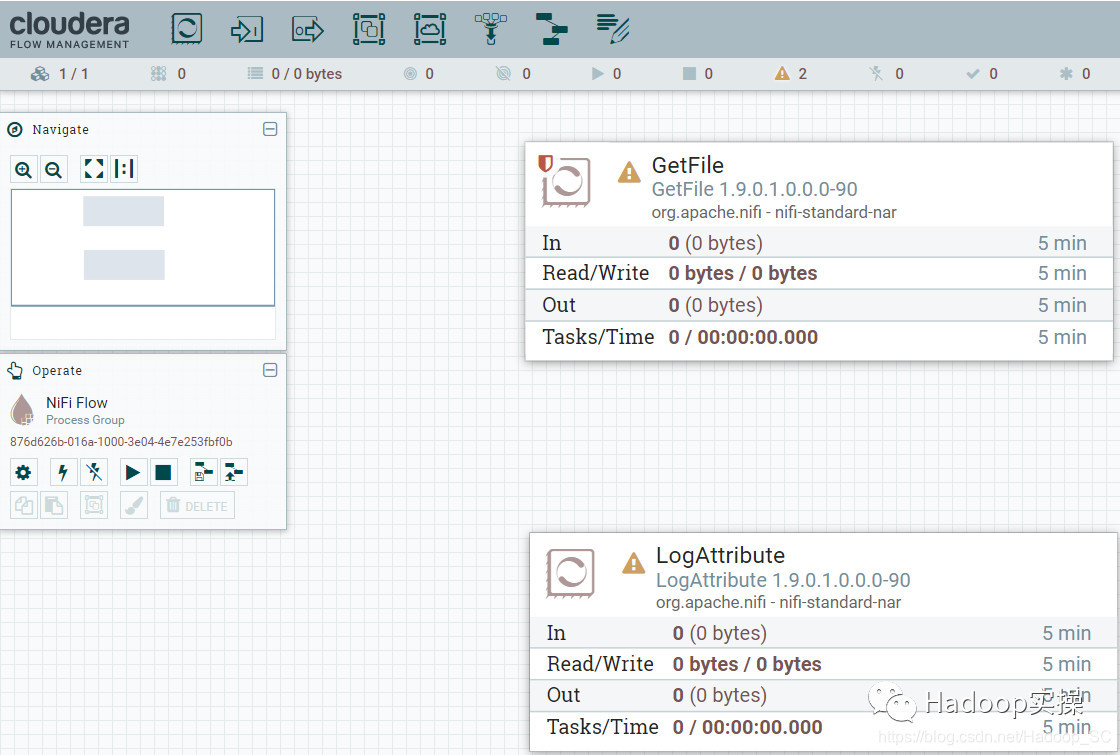The height and width of the screenshot is (755, 1120).
Task: Click the stopped components count in the status bar
Action: point(698,74)
